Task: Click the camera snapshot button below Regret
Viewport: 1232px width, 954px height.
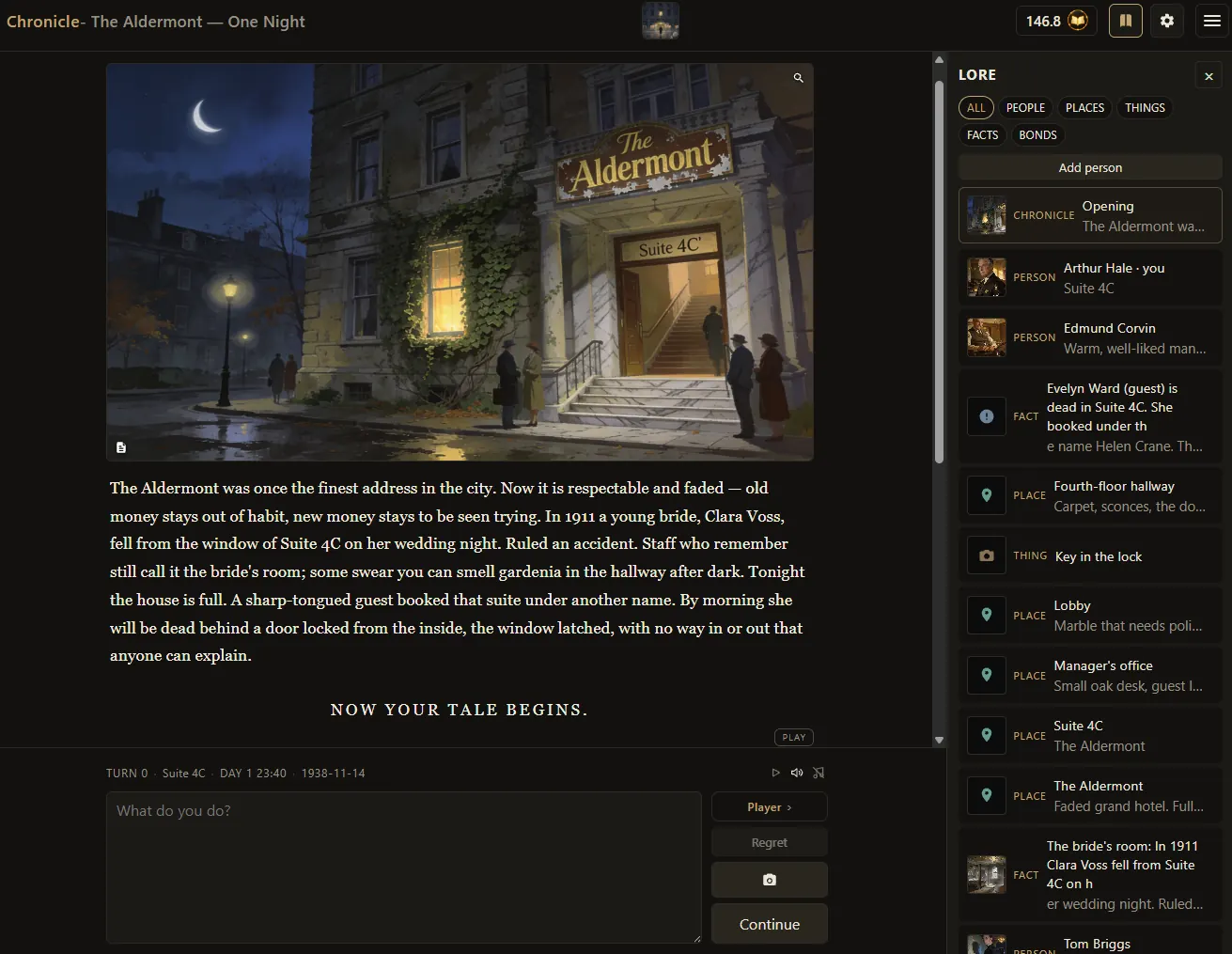Action: point(770,880)
